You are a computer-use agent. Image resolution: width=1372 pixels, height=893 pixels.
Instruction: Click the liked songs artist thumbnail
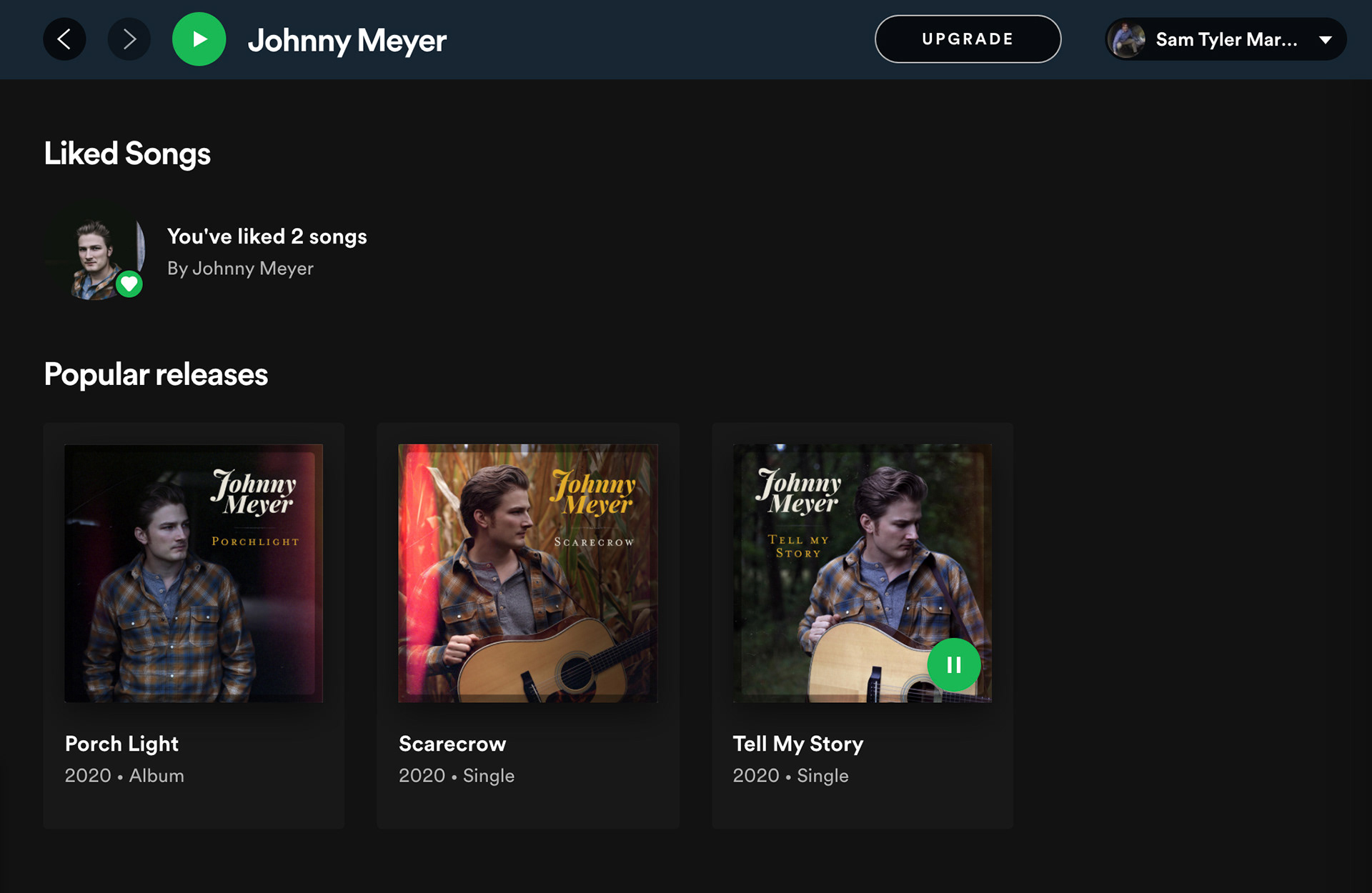93,254
